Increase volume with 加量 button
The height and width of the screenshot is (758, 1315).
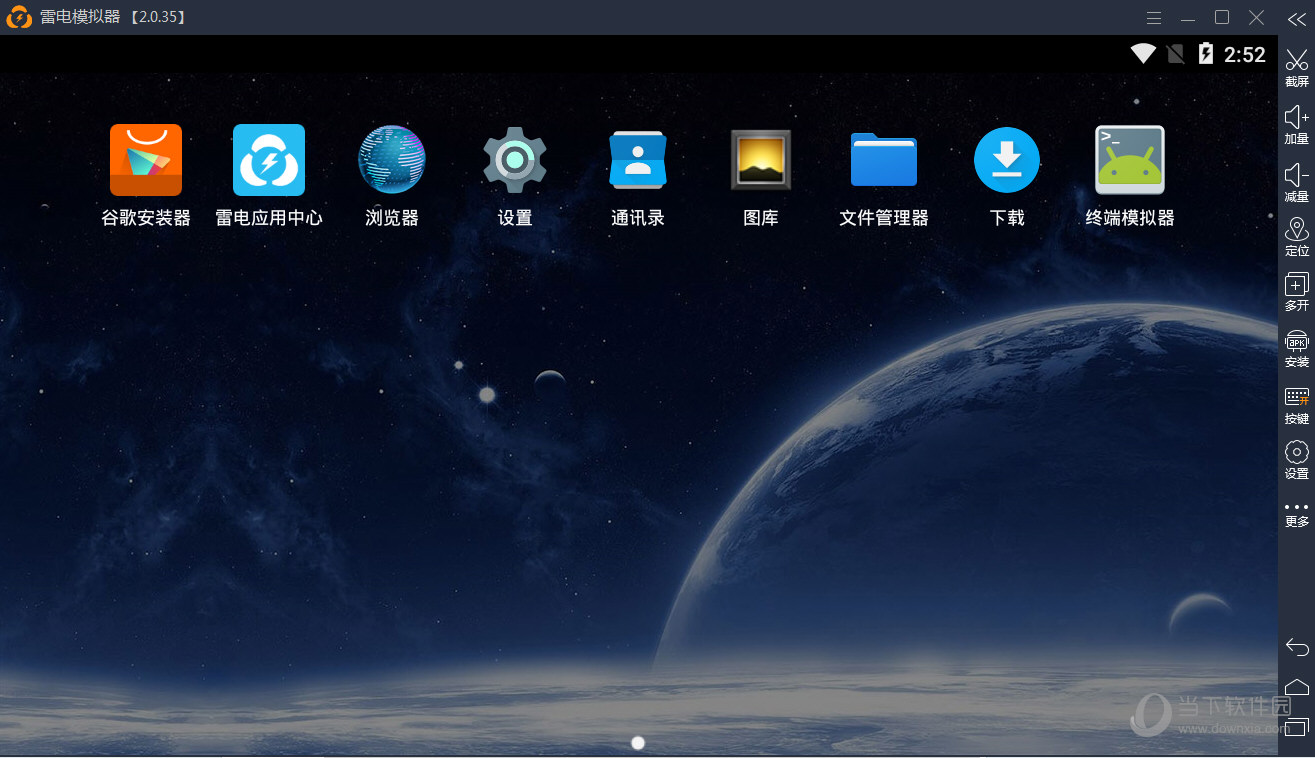pos(1297,124)
